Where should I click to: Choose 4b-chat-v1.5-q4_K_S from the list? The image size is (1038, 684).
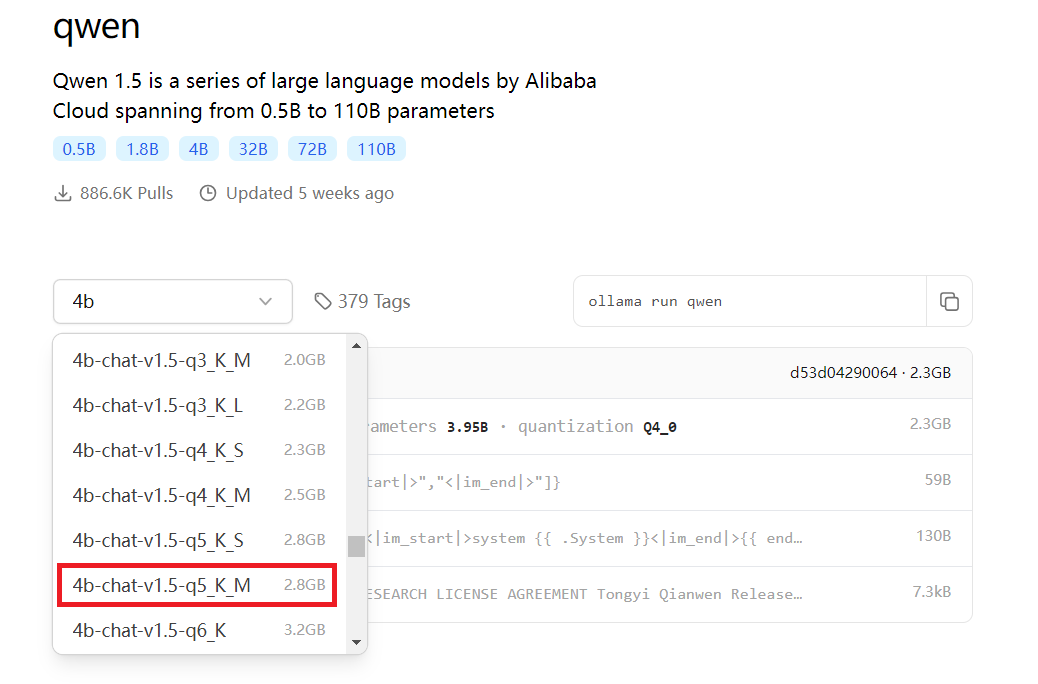[x=199, y=450]
